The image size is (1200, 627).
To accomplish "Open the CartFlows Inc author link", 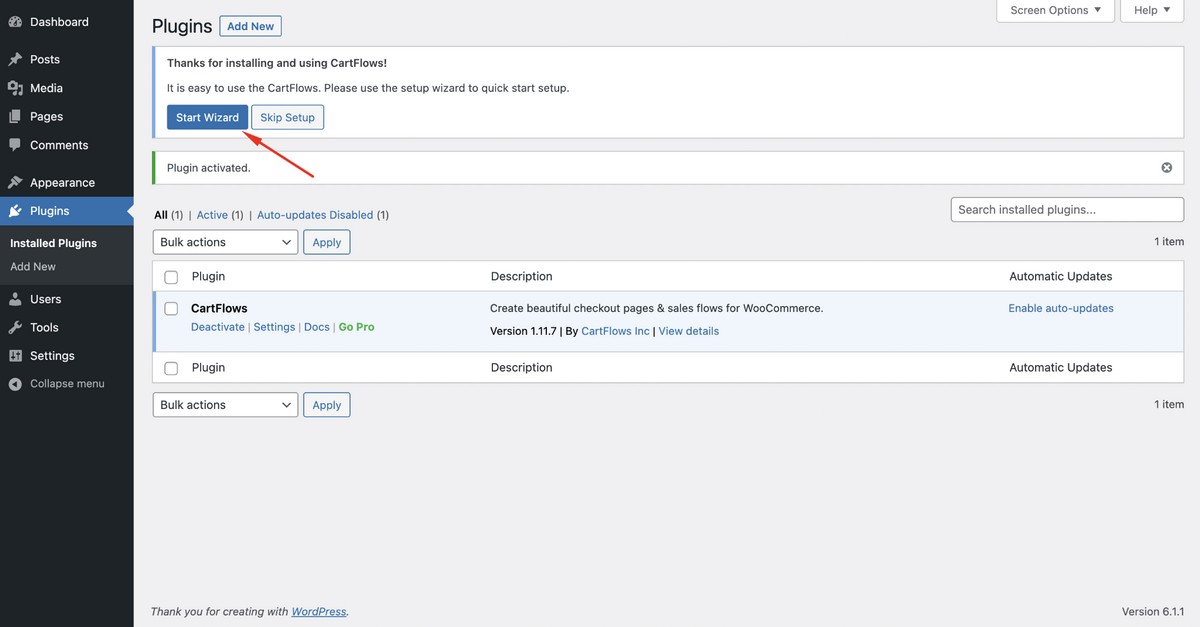I will [615, 331].
